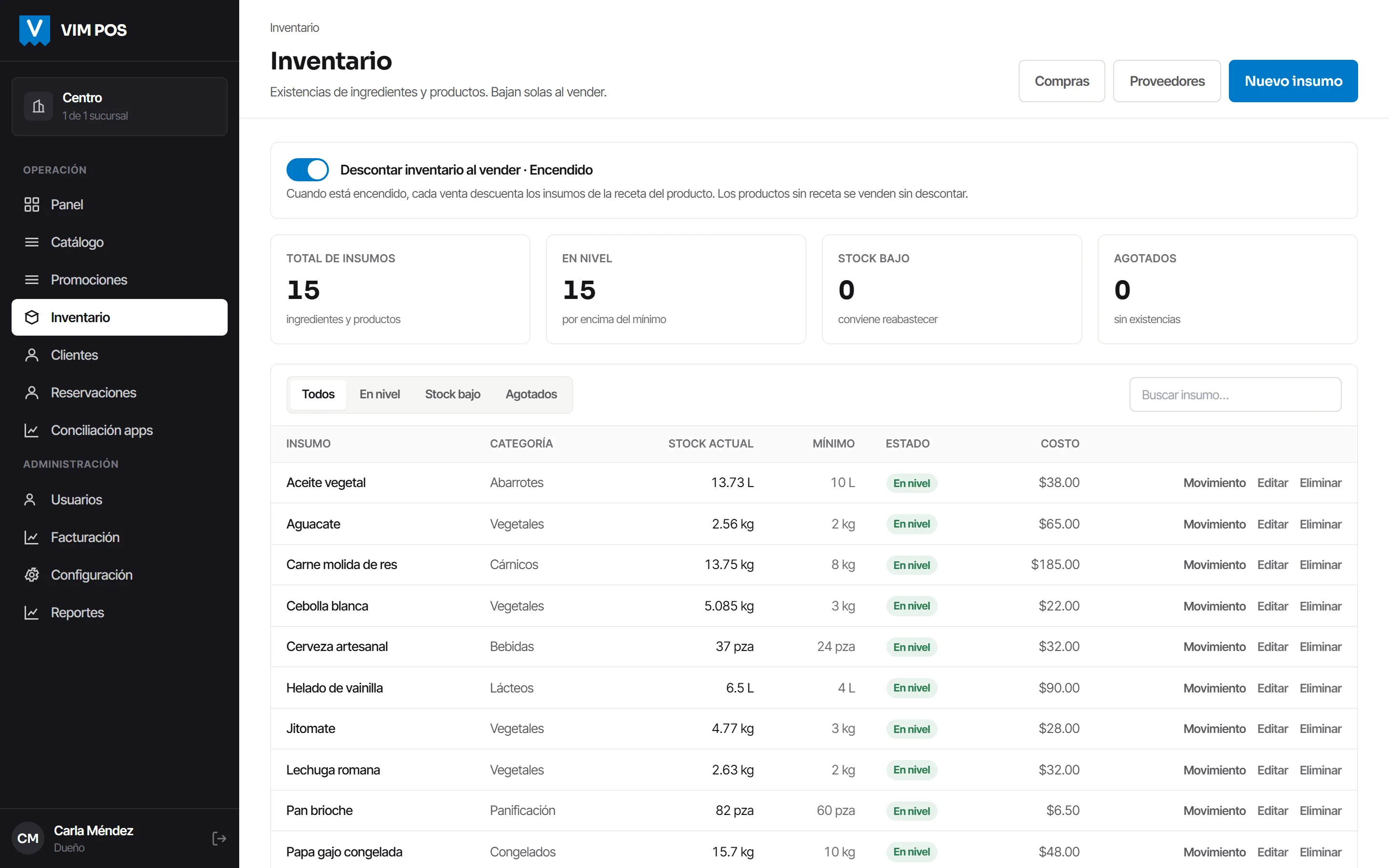Click the Catálogo list icon
Screen dimensions: 1389x868
[x=31, y=242]
